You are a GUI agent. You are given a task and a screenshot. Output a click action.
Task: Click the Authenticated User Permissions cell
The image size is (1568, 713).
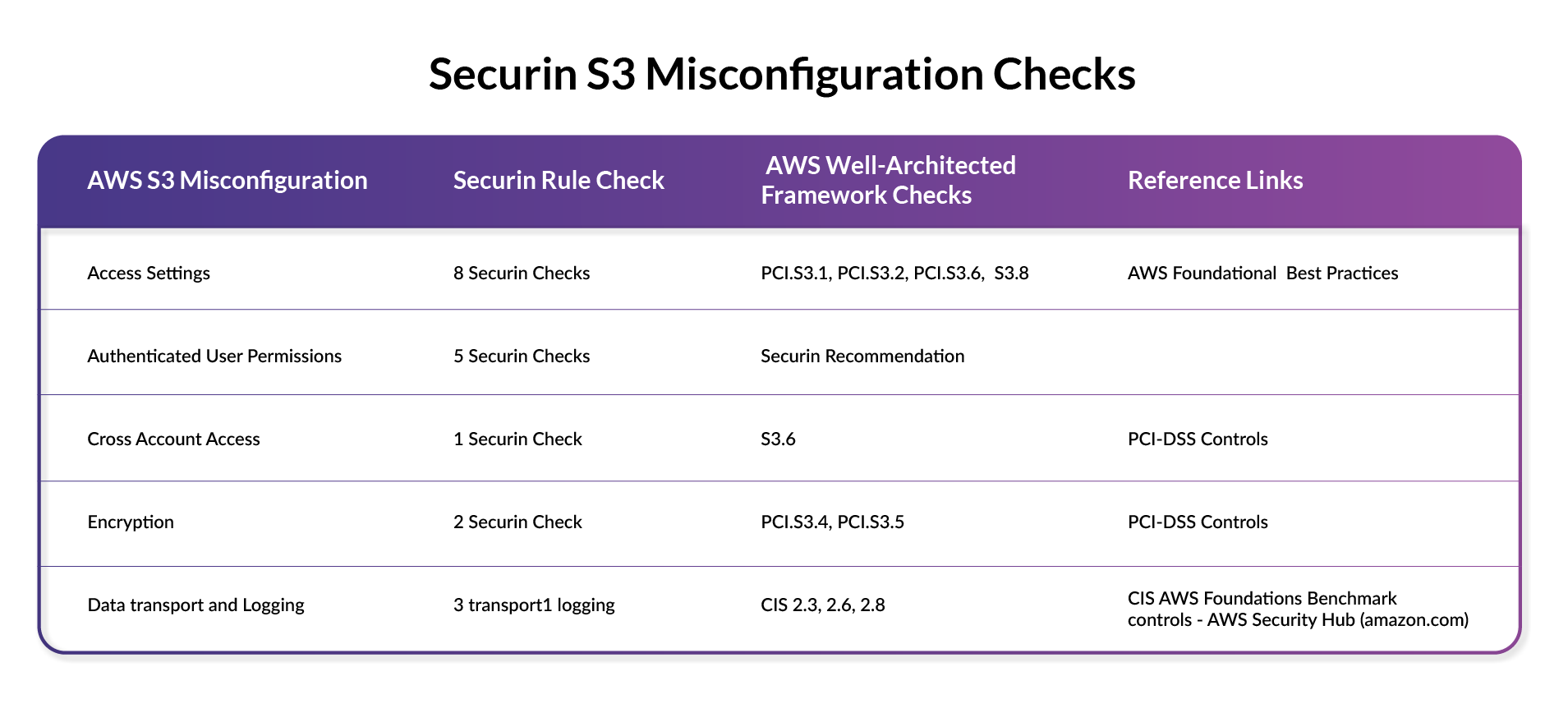coord(214,356)
